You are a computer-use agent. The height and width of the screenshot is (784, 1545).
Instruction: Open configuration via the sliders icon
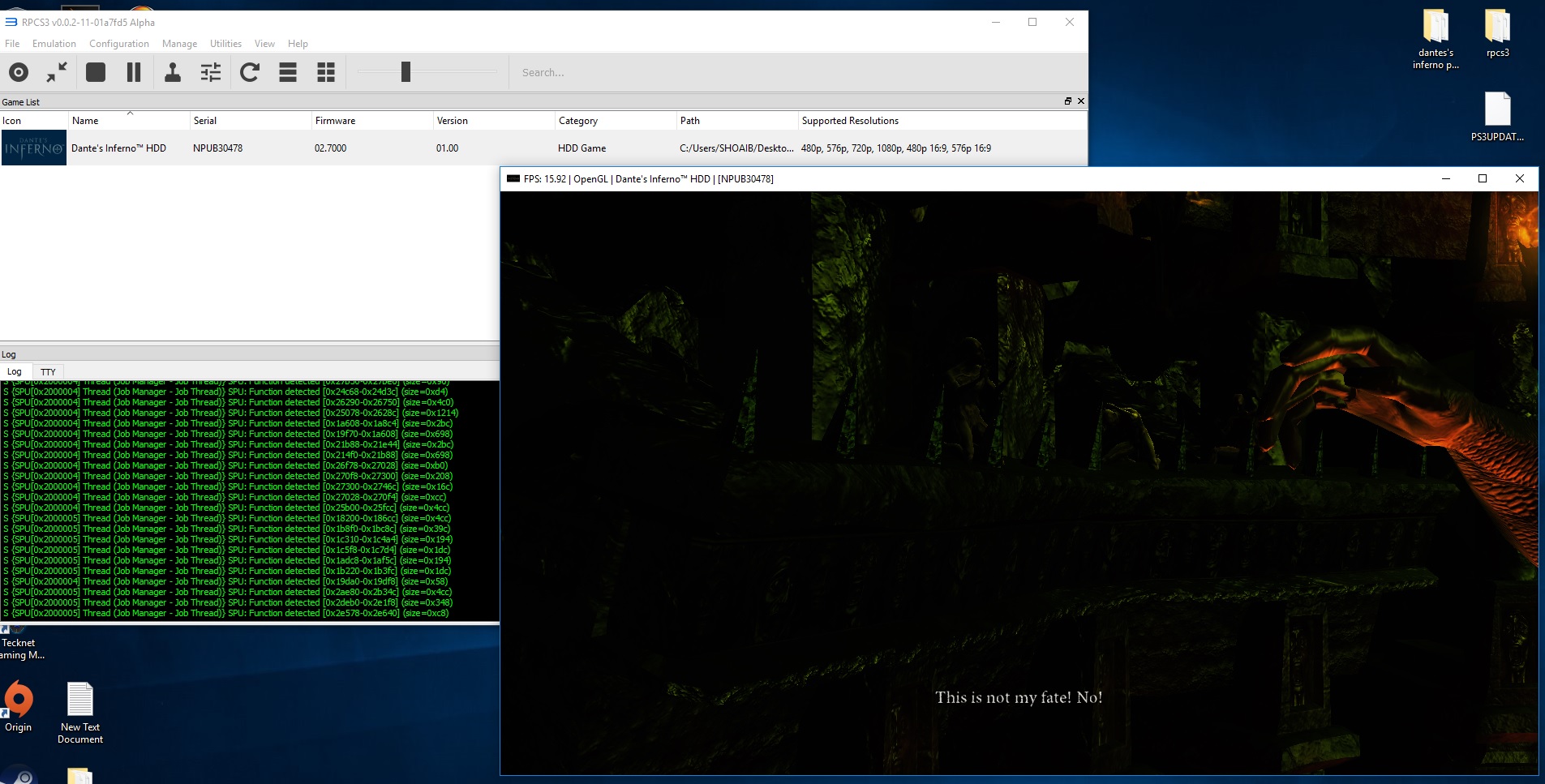[211, 72]
